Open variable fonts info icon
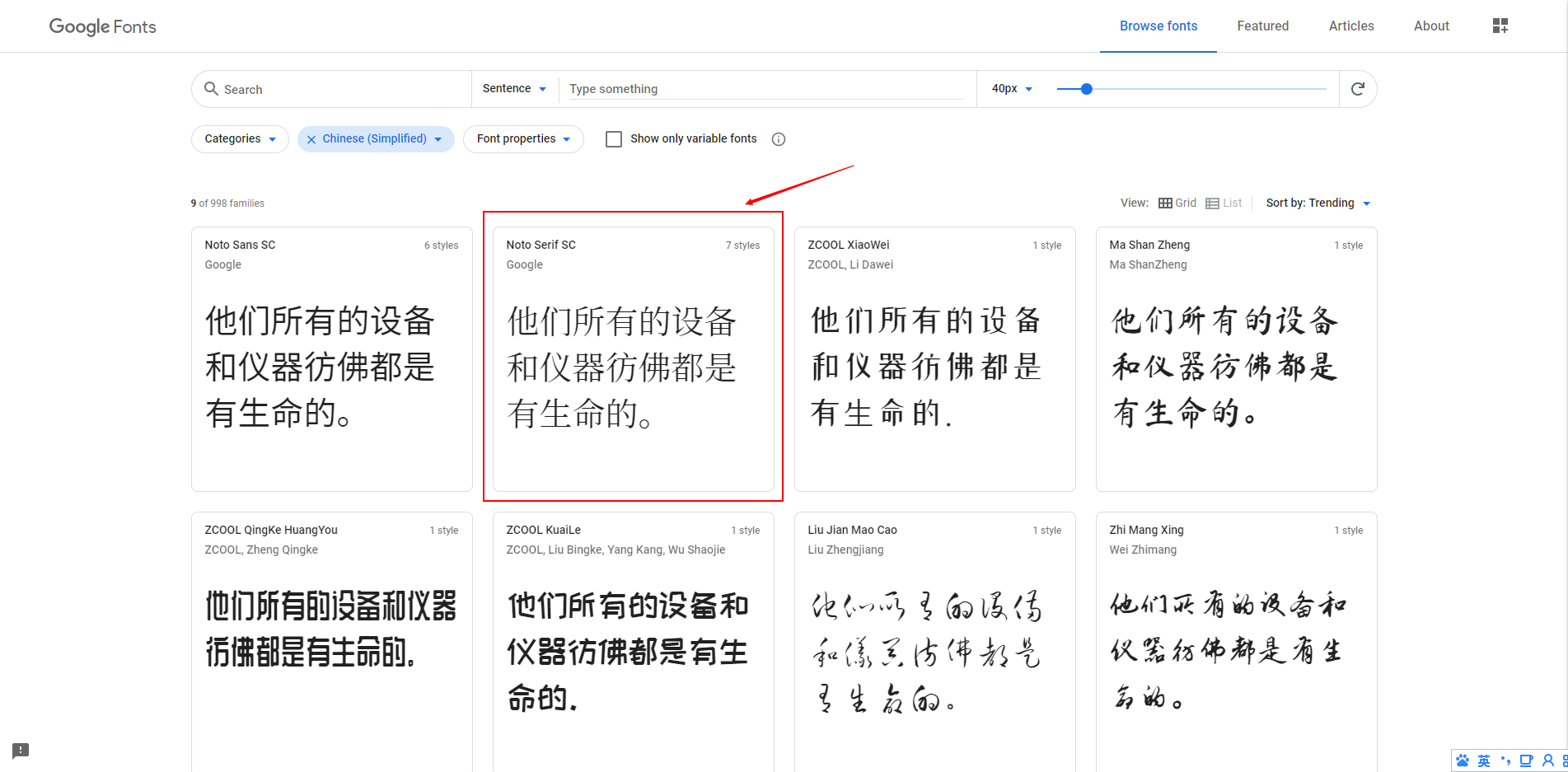Image resolution: width=1568 pixels, height=772 pixels. tap(779, 139)
